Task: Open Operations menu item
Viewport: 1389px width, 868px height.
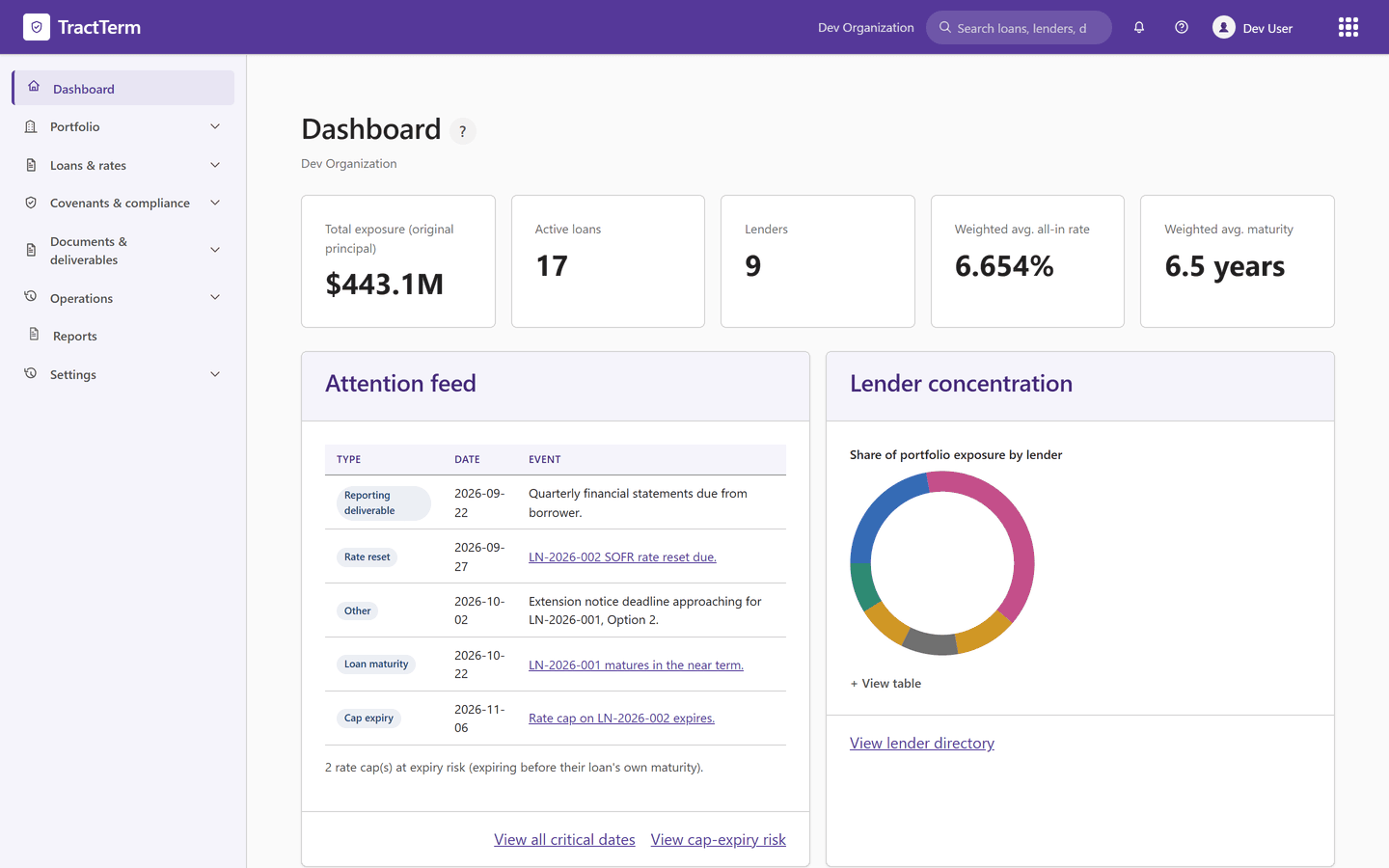Action: pyautogui.click(x=123, y=298)
